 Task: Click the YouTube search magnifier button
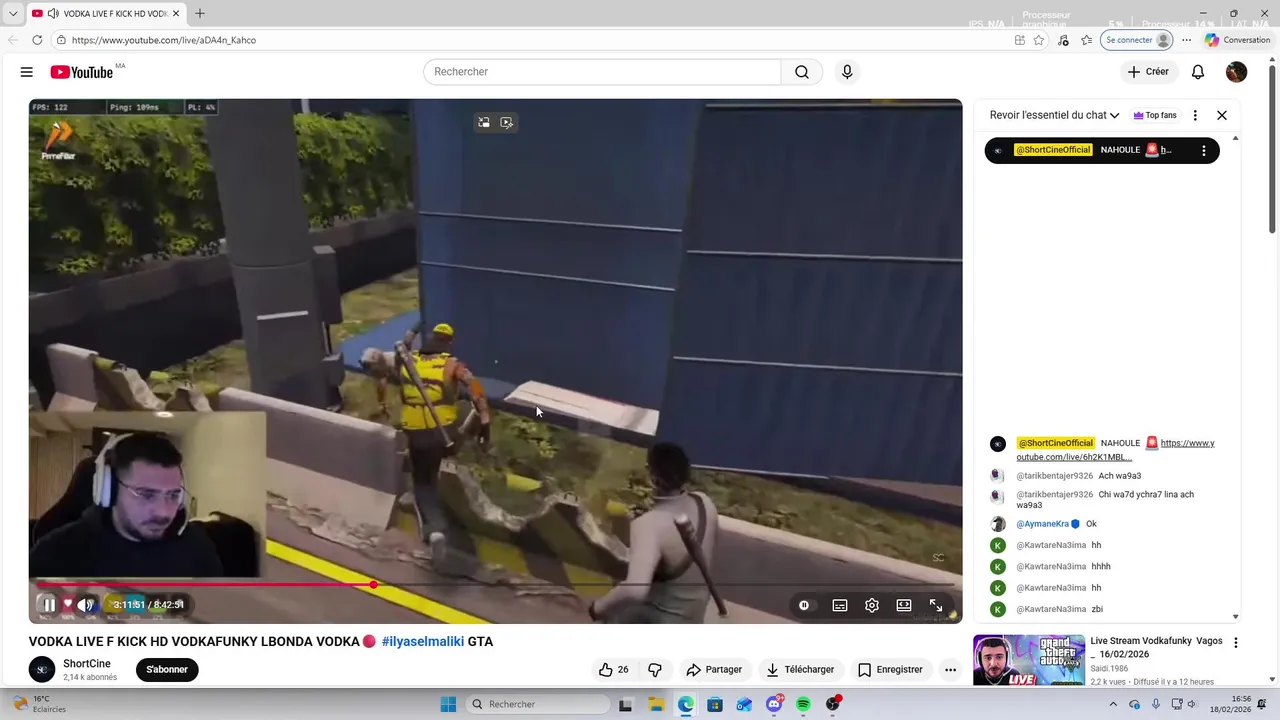(802, 72)
